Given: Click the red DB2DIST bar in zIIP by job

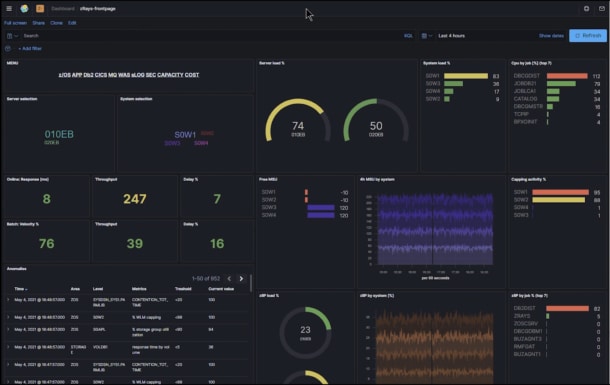Looking at the screenshot, I should (x=567, y=308).
